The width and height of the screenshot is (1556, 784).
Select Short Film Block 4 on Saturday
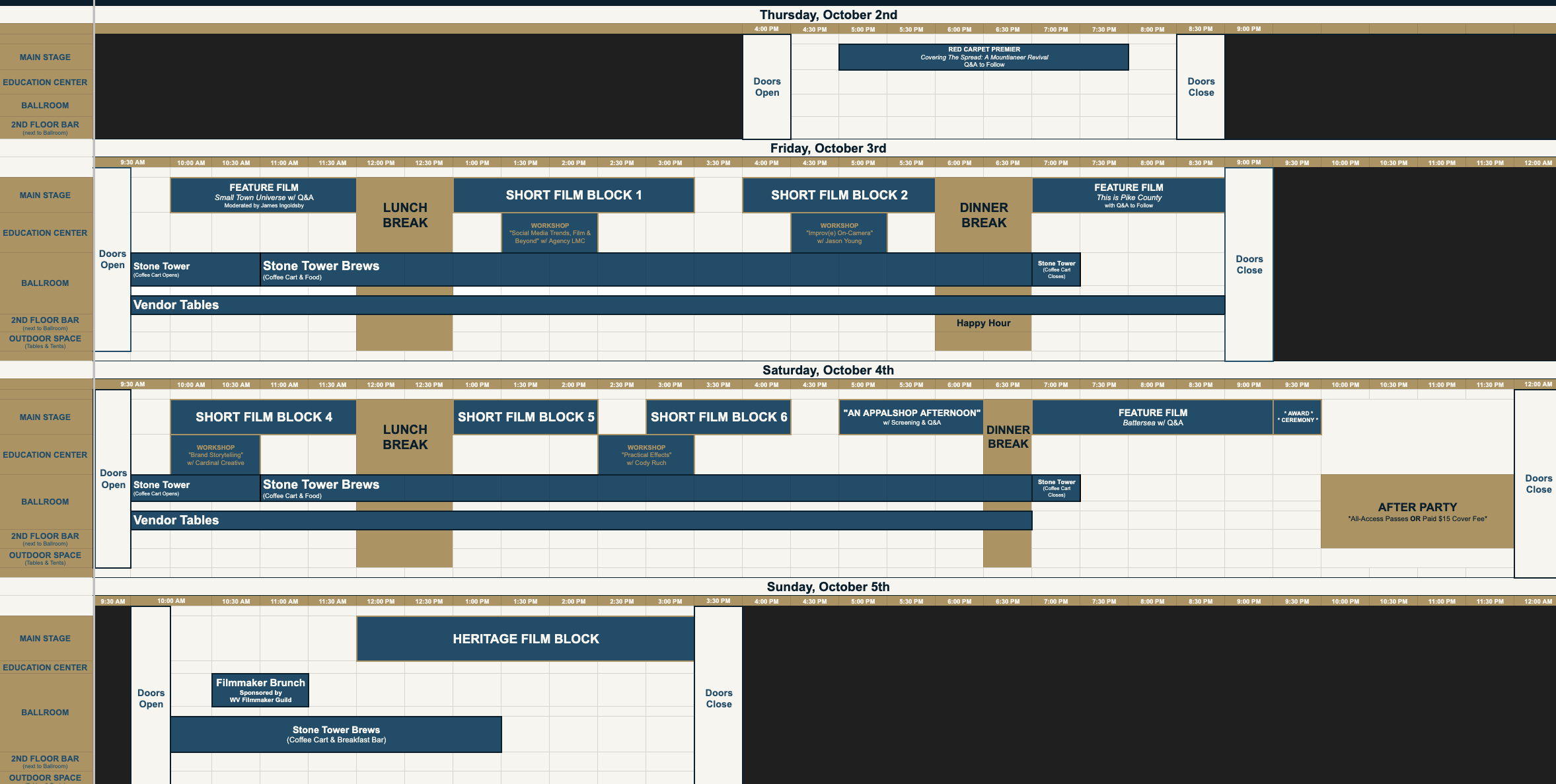pos(264,417)
